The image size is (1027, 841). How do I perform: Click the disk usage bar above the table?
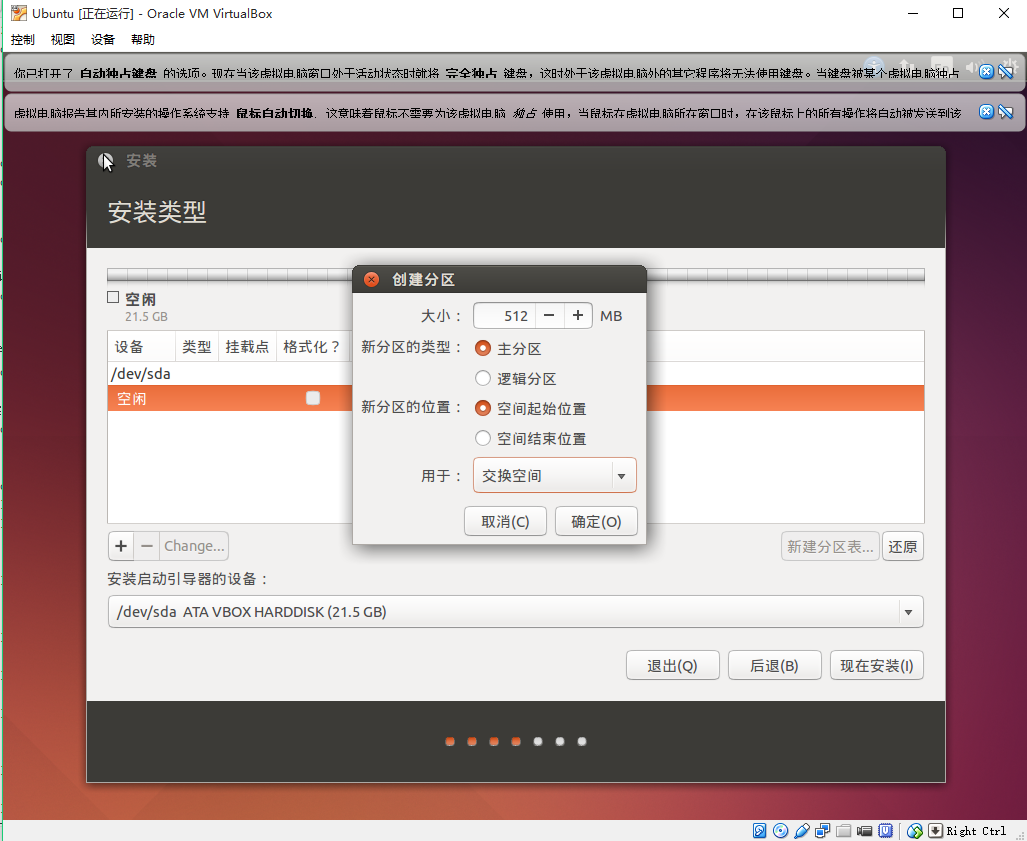tap(515, 274)
